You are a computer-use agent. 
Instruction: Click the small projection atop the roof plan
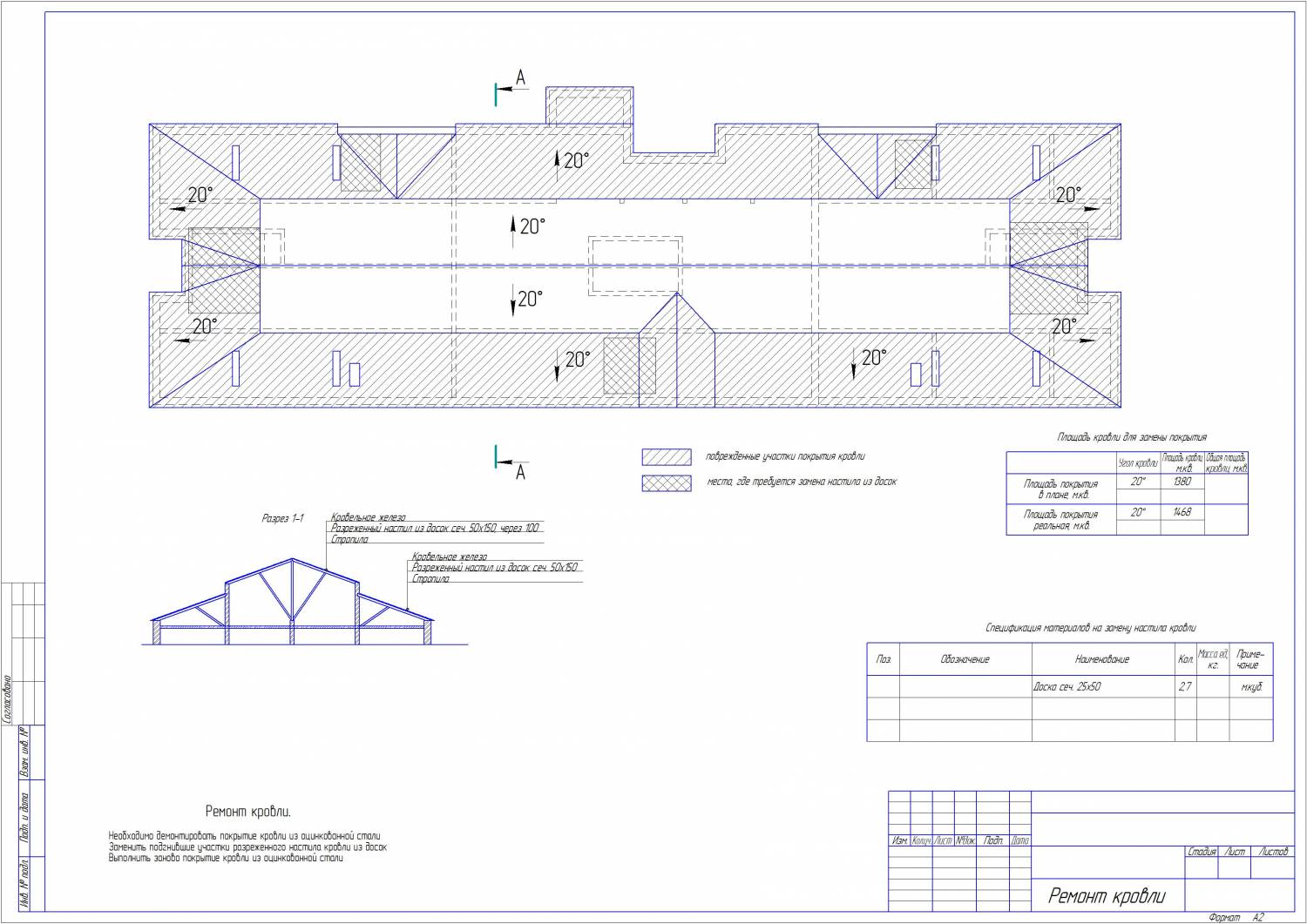(x=589, y=106)
